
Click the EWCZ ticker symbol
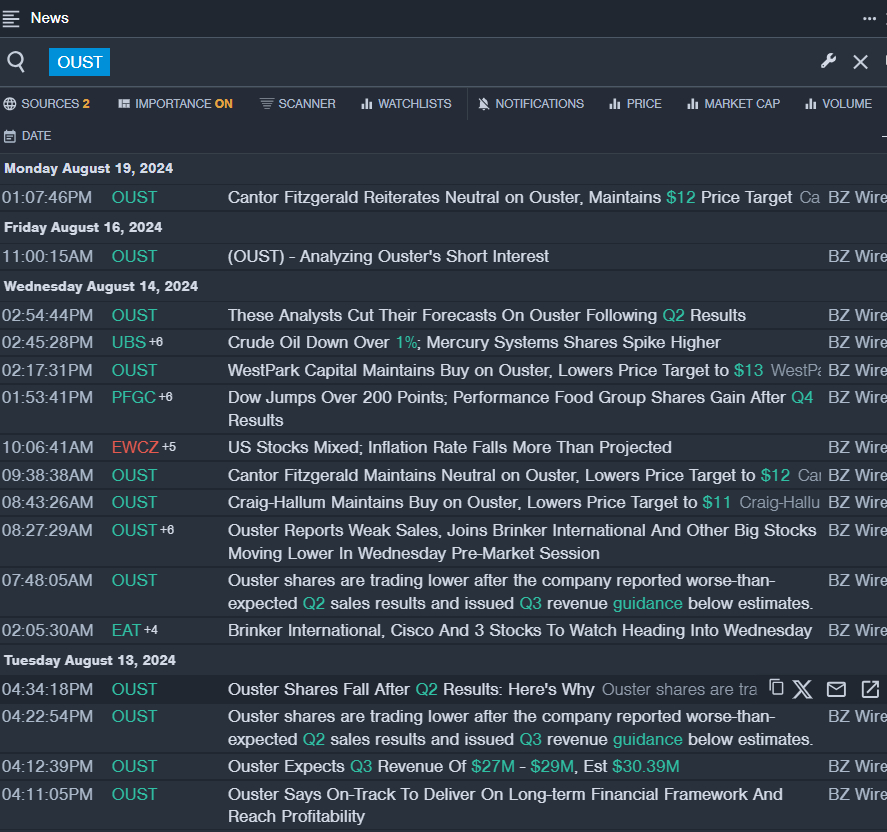[135, 447]
